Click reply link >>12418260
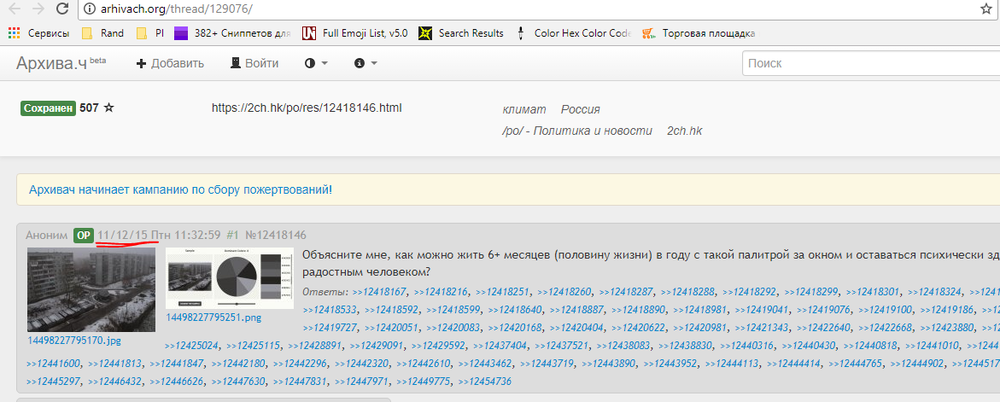 564,292
